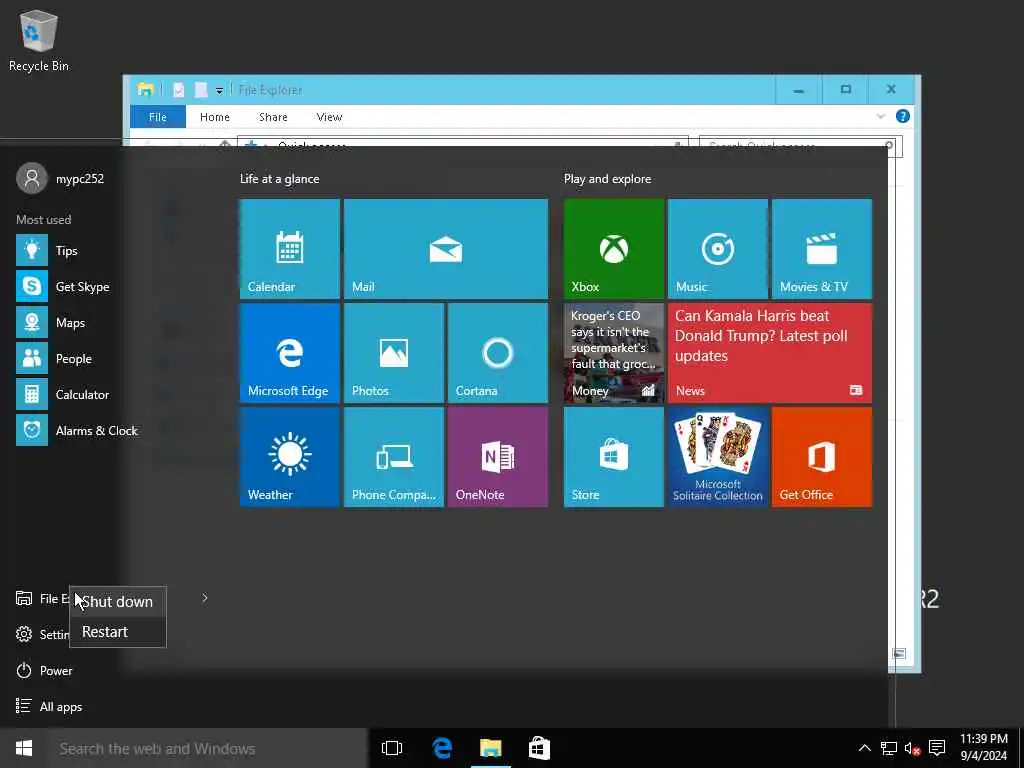Launch the OneNote tile
The height and width of the screenshot is (768, 1024).
click(x=498, y=457)
